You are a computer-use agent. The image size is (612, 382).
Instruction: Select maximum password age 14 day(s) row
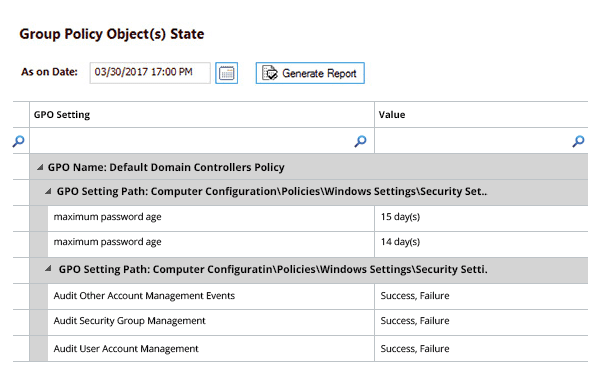pyautogui.click(x=308, y=244)
